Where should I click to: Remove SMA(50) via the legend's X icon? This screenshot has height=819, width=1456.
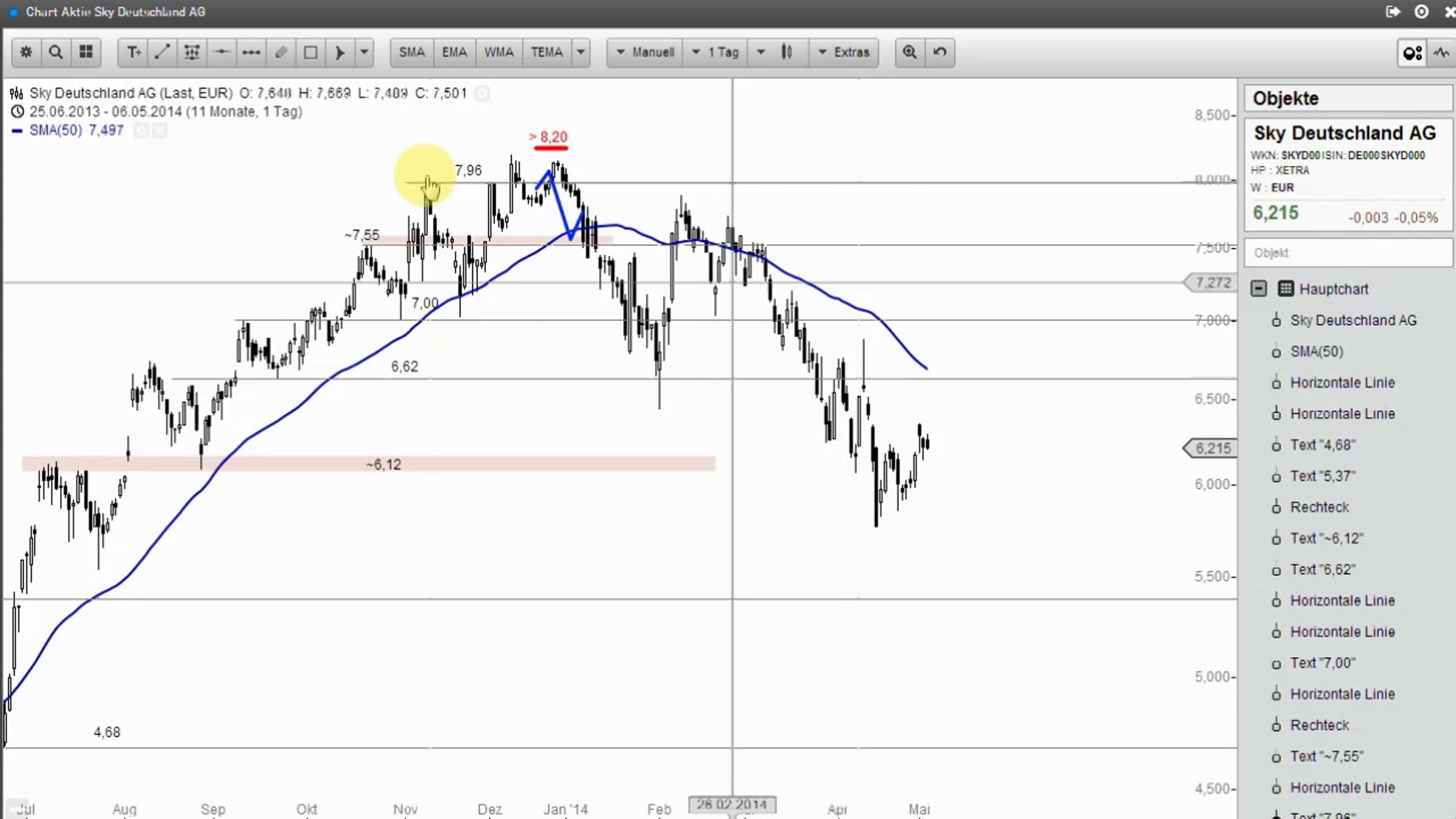[x=159, y=130]
